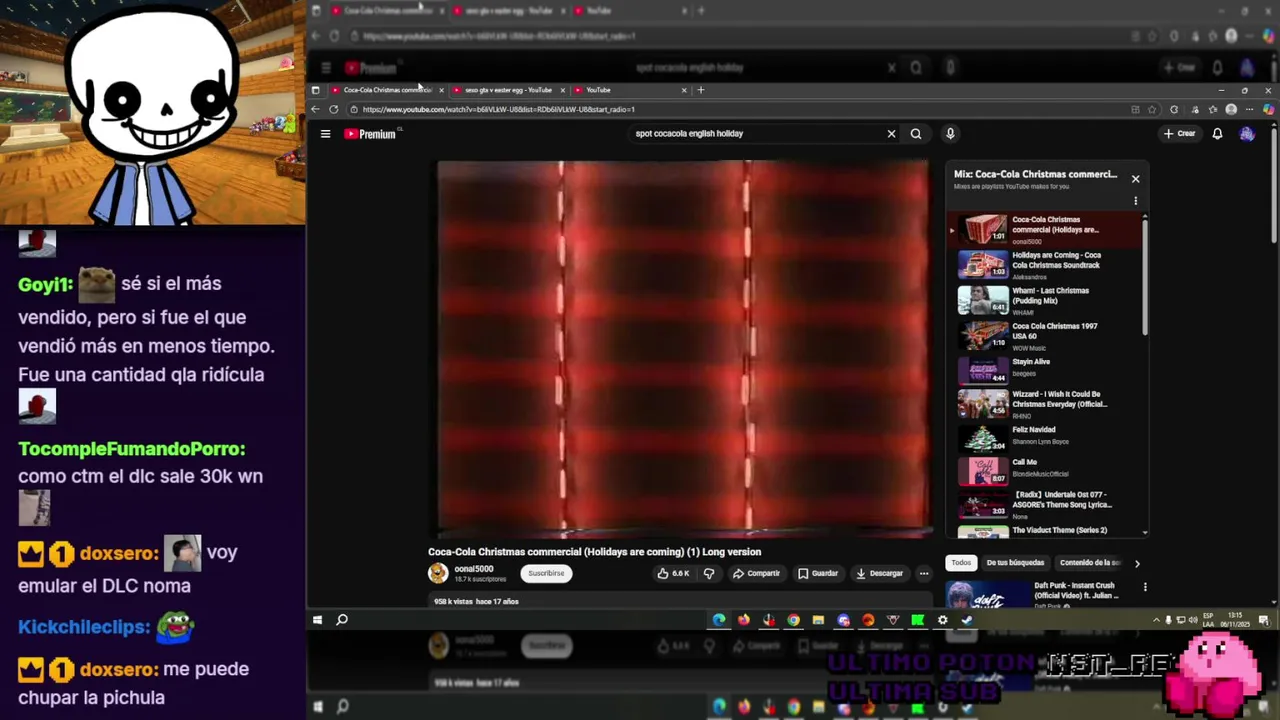Open the oonai5000 channel avatar

pyautogui.click(x=438, y=573)
